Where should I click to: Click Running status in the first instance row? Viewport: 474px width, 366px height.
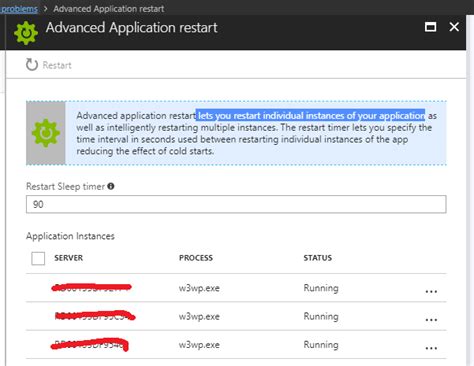[x=321, y=288]
